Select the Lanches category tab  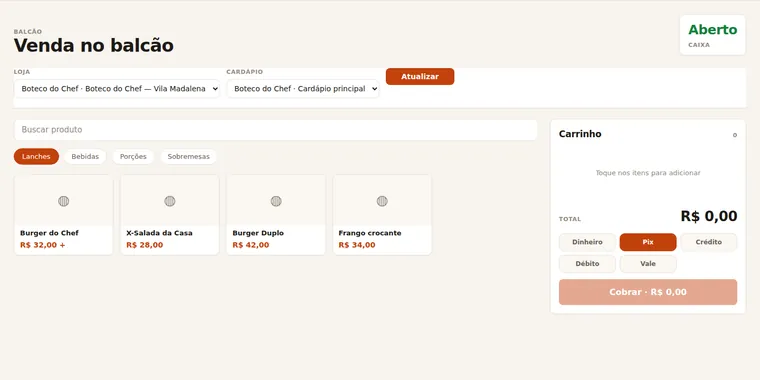pyautogui.click(x=36, y=157)
